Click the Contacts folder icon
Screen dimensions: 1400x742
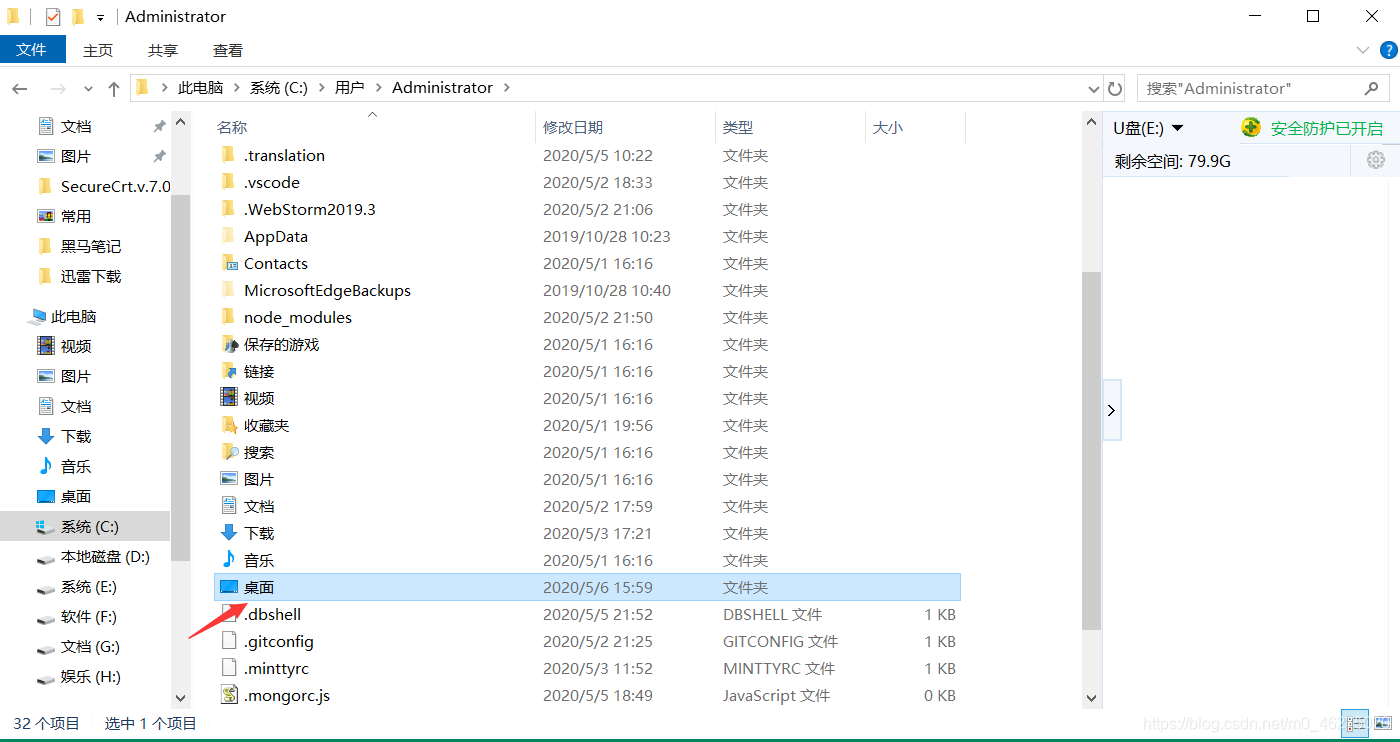(x=229, y=263)
